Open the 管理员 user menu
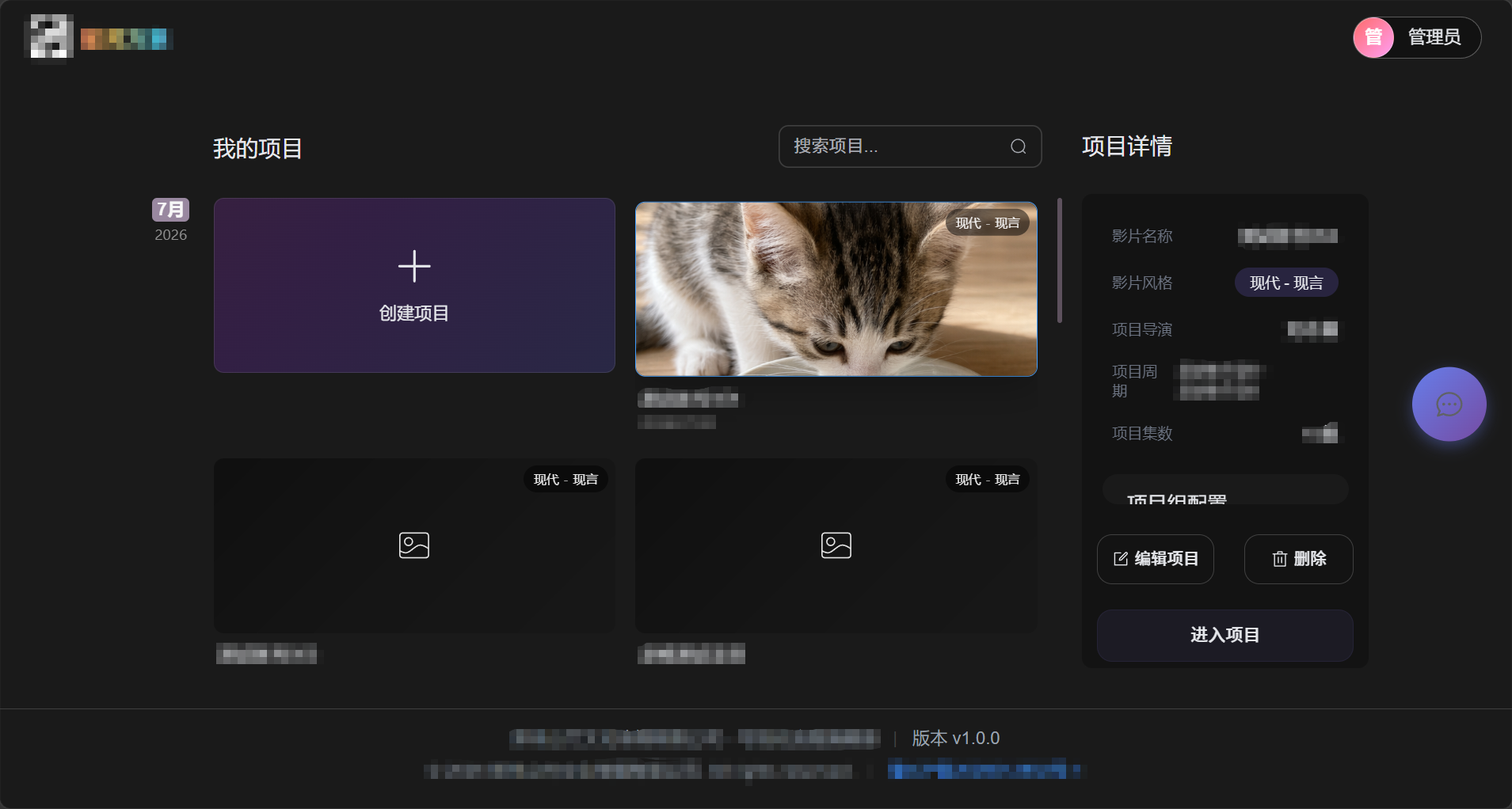The image size is (1512, 809). 1417,37
